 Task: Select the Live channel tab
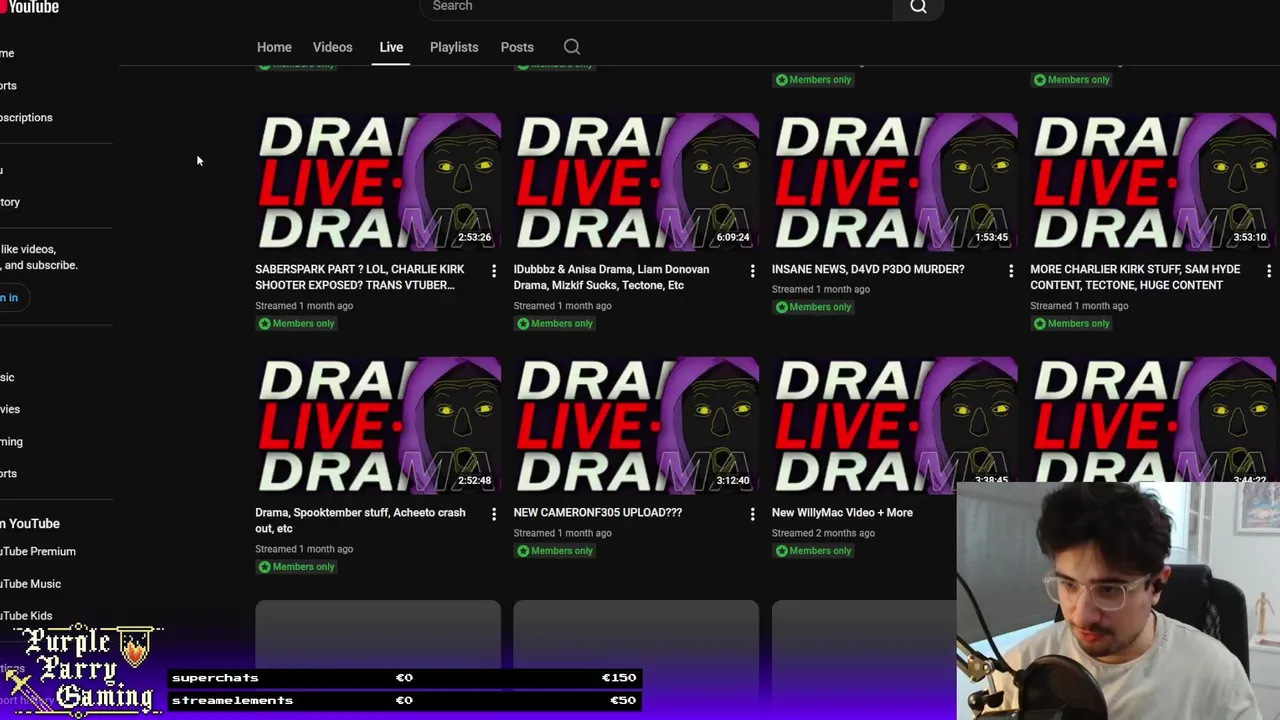coord(391,47)
